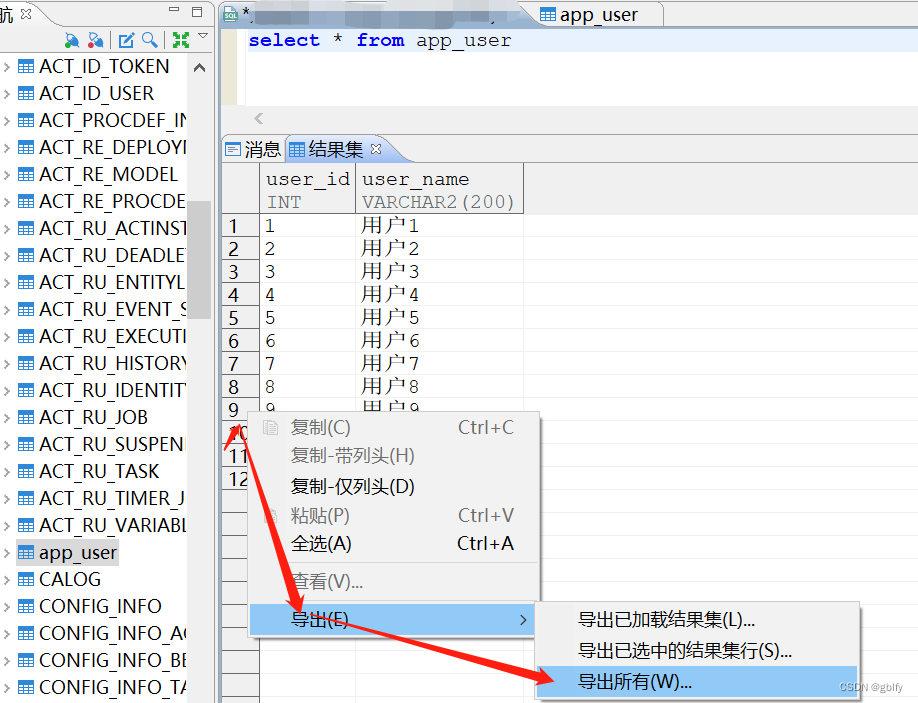Click the user_id column header
The image size is (918, 703).
308,189
